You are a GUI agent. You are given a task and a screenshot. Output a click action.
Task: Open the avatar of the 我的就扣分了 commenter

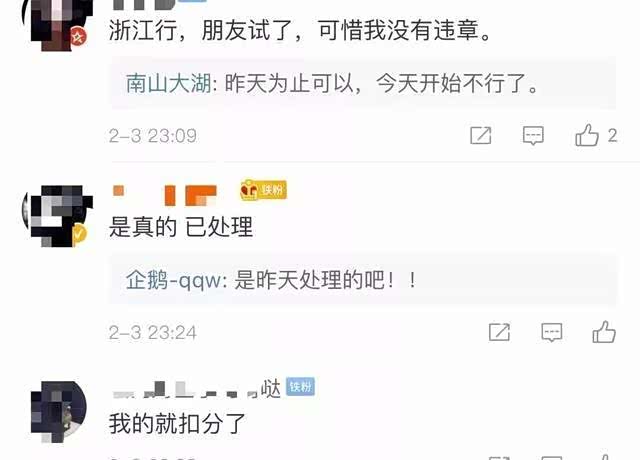pyautogui.click(x=59, y=412)
